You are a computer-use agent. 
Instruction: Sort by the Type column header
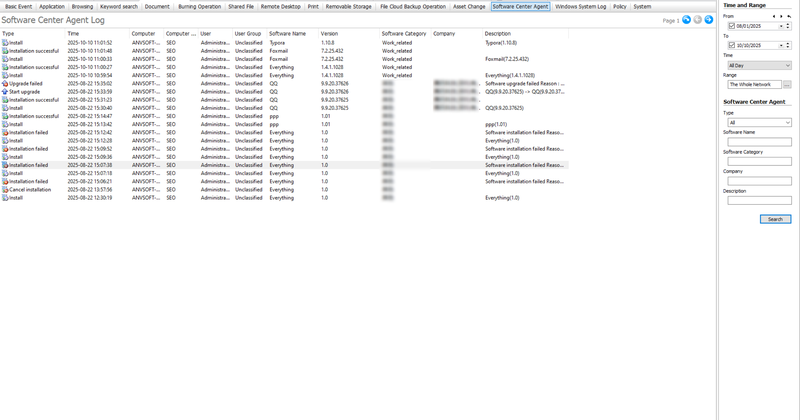click(x=33, y=34)
